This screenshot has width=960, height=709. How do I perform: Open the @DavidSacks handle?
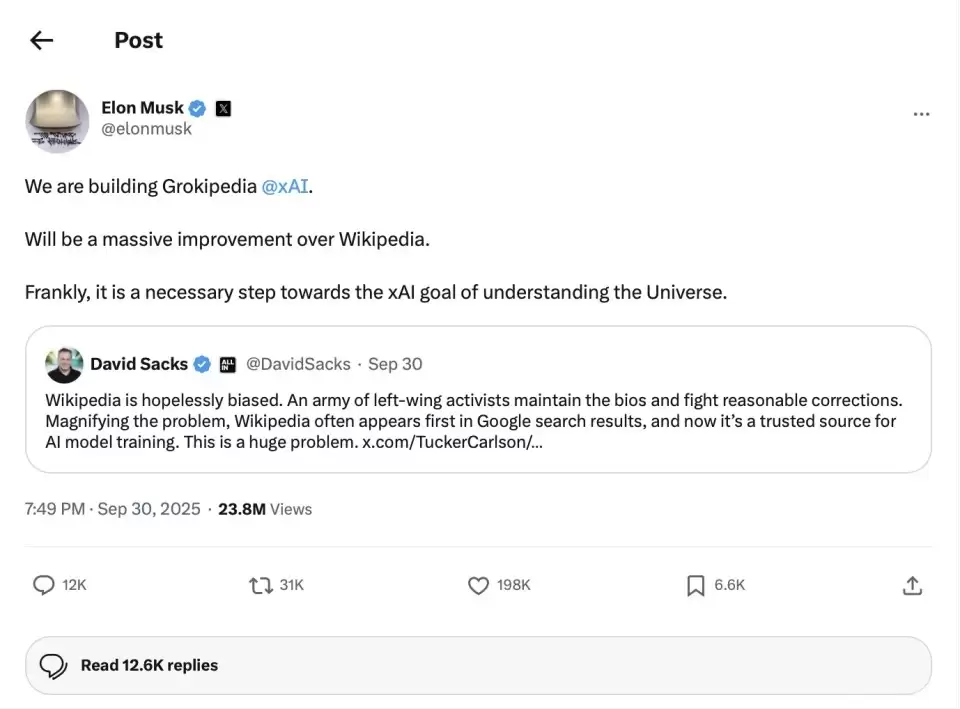pos(298,364)
